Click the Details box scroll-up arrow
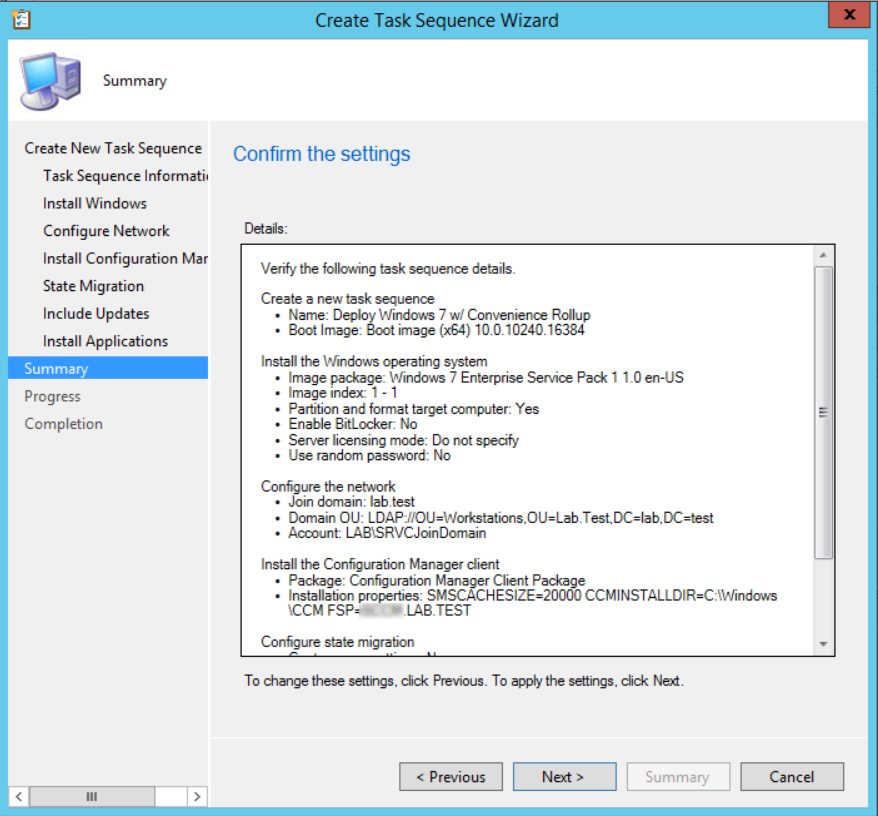This screenshot has width=878, height=816. pyautogui.click(x=823, y=255)
